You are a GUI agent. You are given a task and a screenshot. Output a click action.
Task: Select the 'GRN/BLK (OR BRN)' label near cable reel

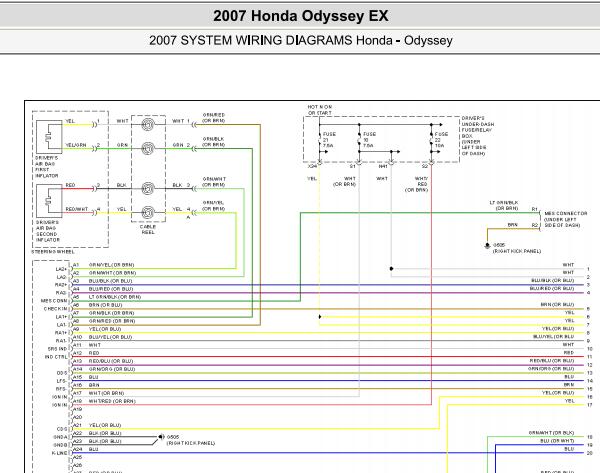214,142
